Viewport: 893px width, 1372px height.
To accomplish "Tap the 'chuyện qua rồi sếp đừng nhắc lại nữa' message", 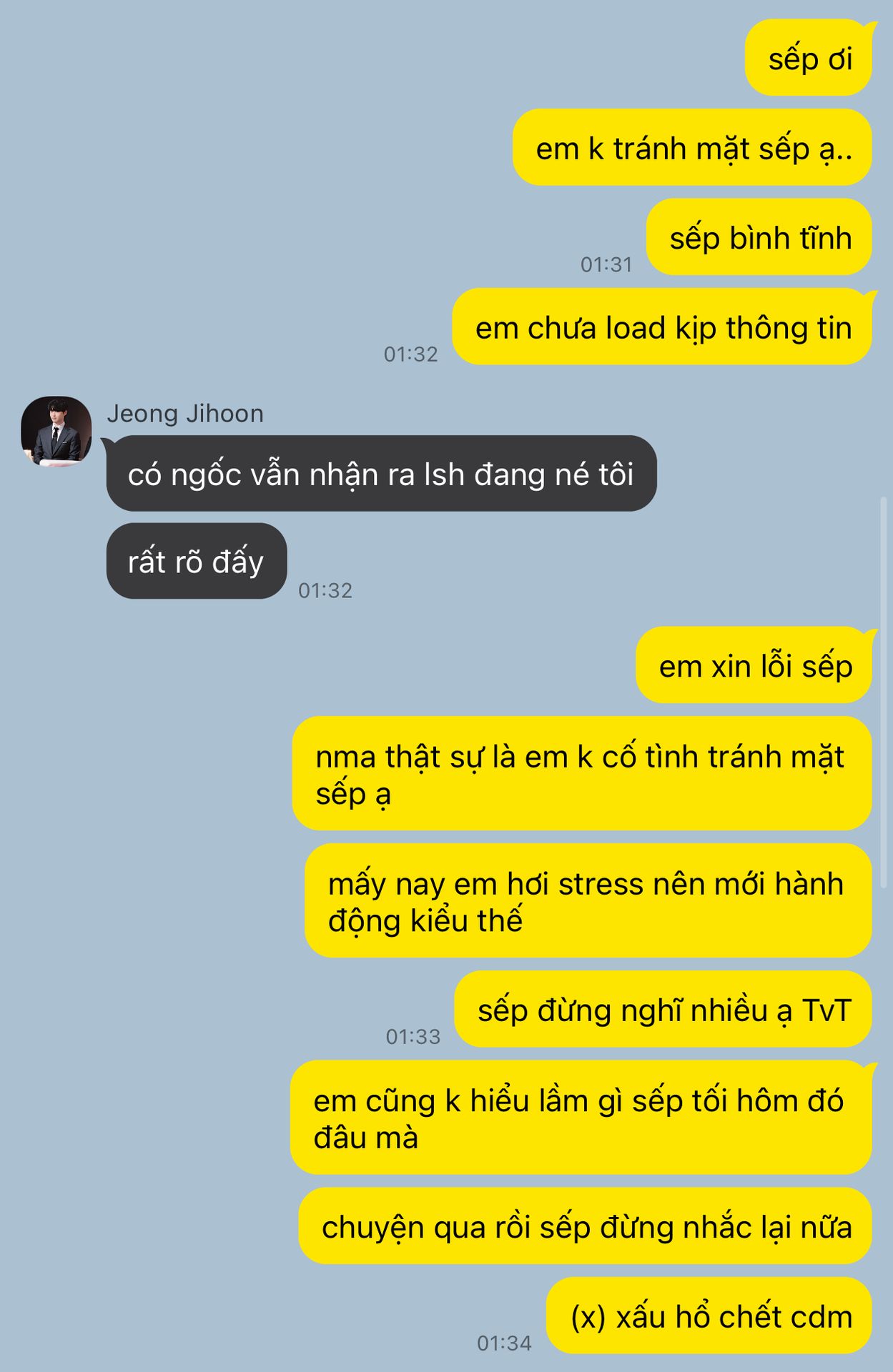I will click(586, 1226).
